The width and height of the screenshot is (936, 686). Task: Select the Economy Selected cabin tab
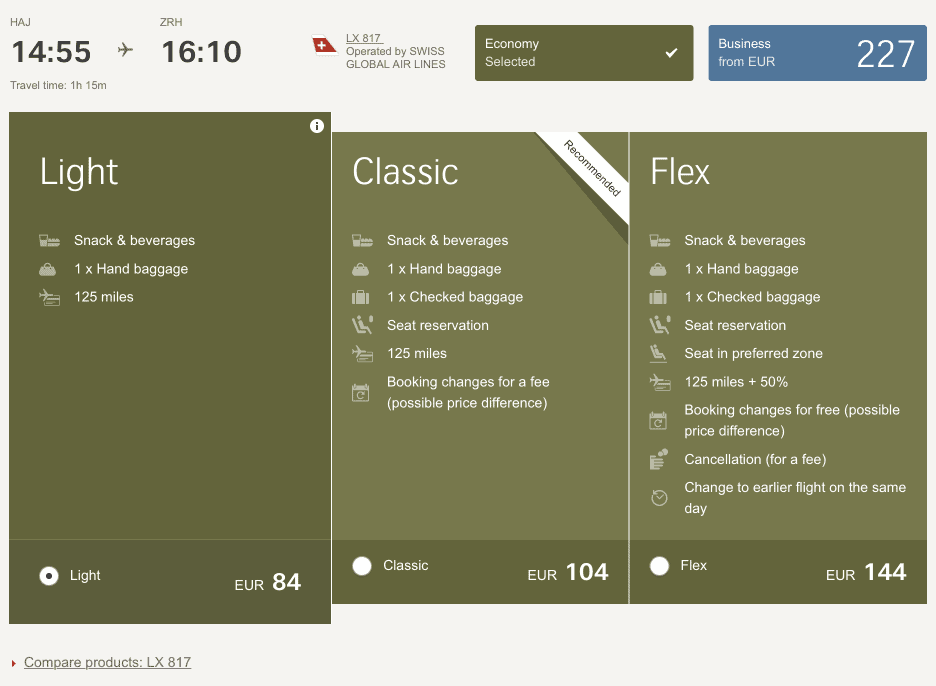point(583,53)
